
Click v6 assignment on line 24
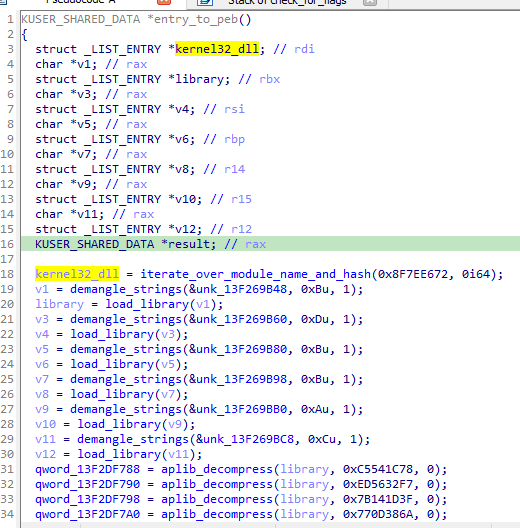click(x=42, y=364)
